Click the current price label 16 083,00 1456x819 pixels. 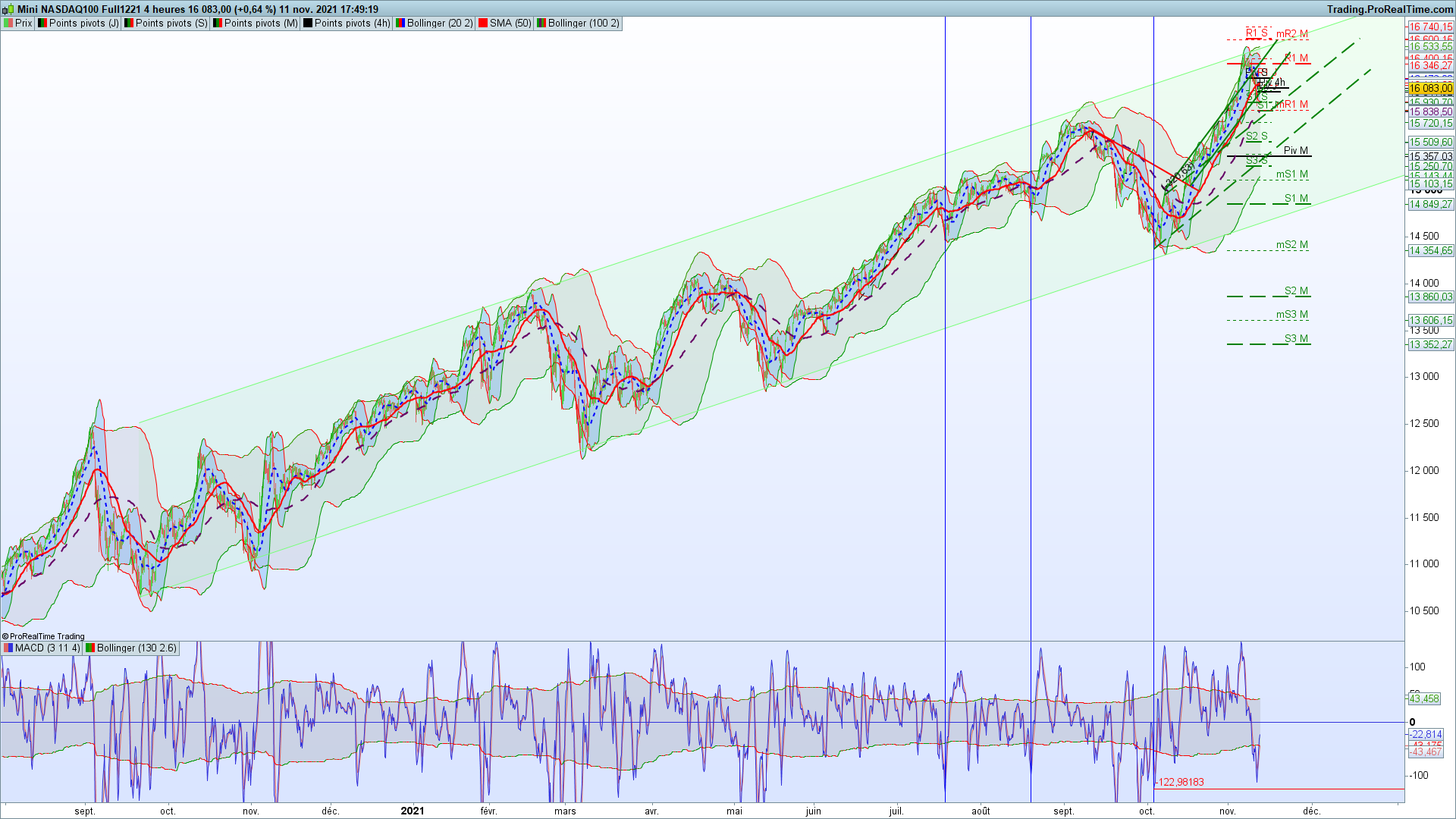tap(1430, 89)
